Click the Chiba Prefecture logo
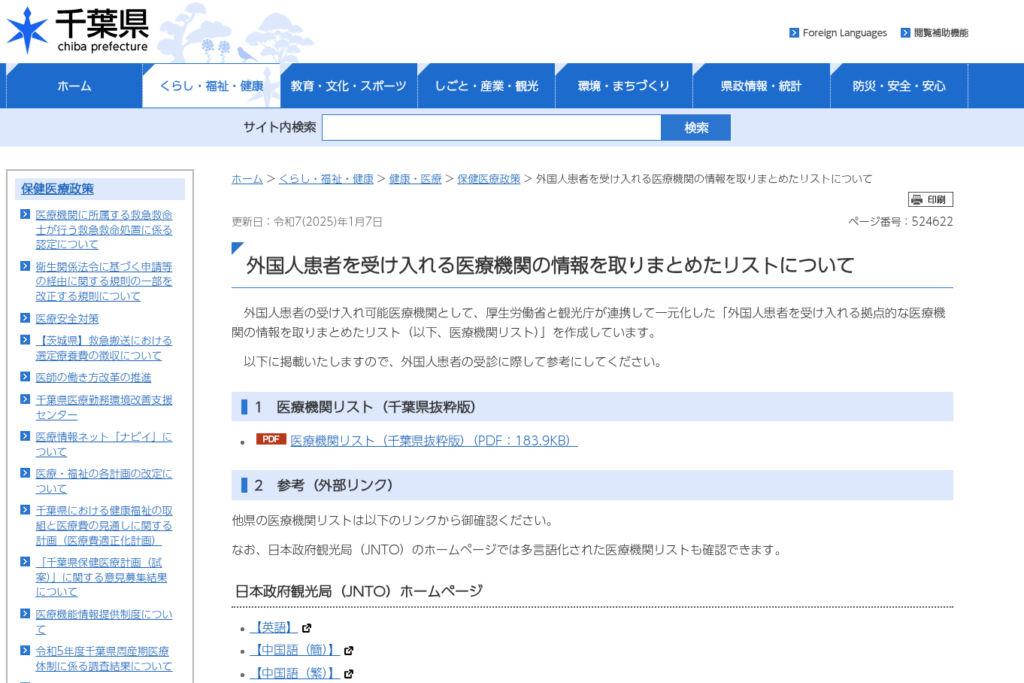The image size is (1024, 683). pos(78,31)
